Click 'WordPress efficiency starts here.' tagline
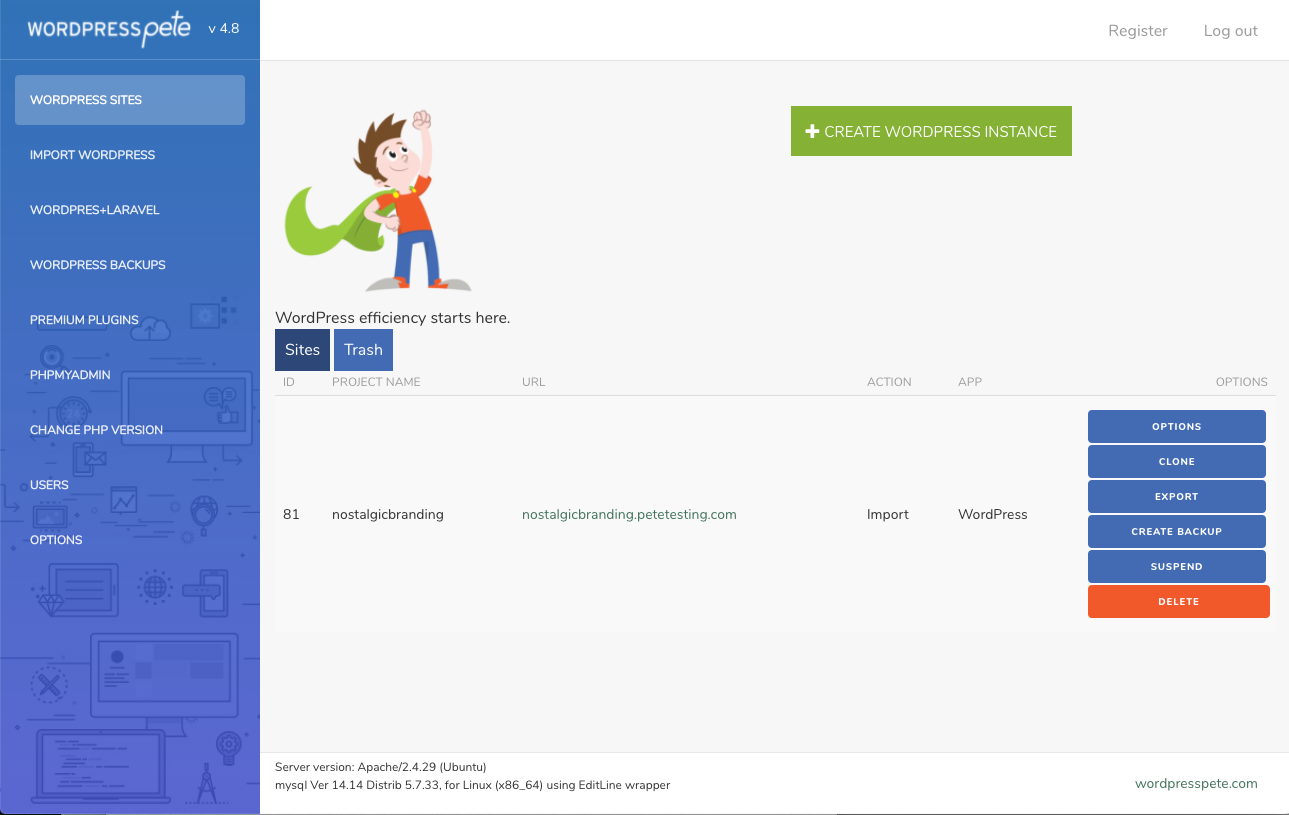The height and width of the screenshot is (815, 1289). [x=393, y=318]
